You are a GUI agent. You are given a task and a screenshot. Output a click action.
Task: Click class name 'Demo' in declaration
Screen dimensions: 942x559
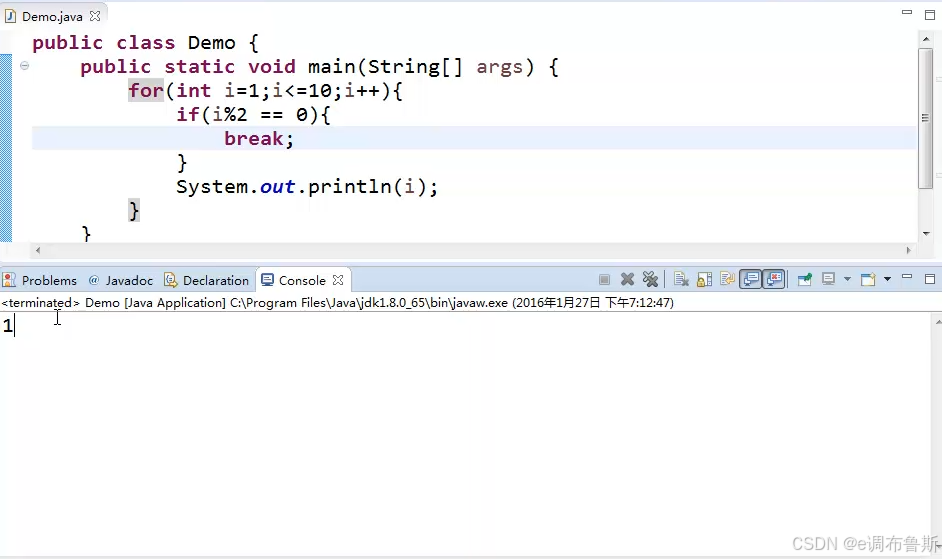211,43
